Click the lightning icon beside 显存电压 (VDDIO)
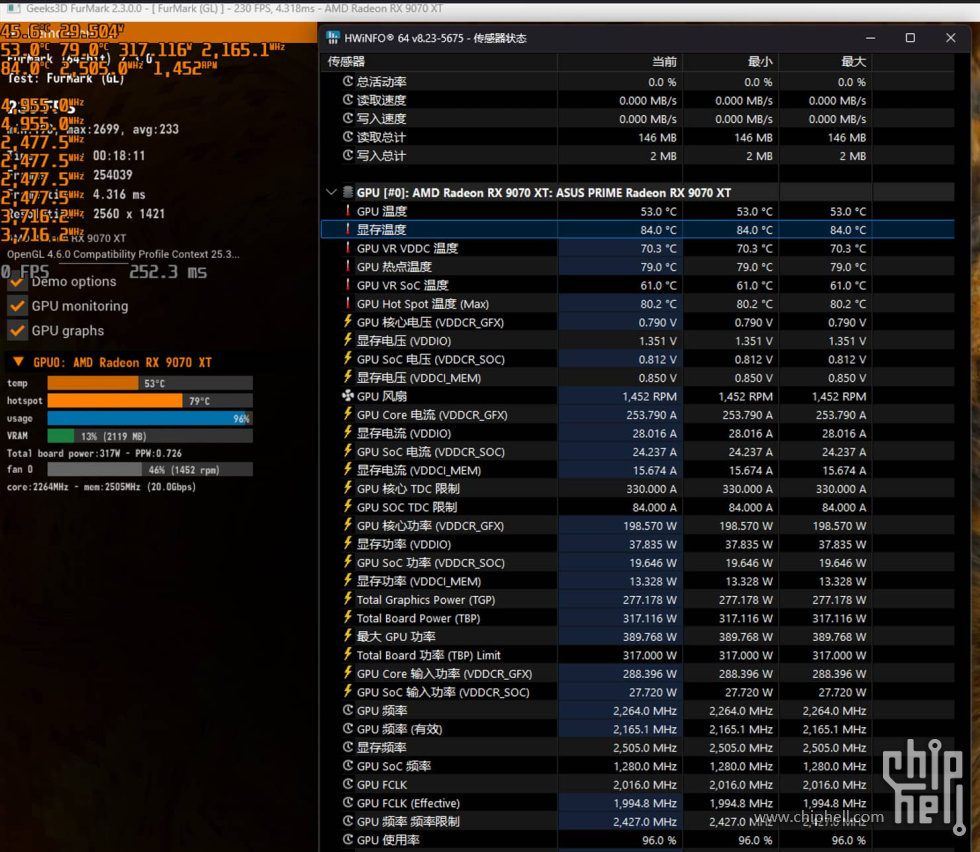This screenshot has height=852, width=980. 348,341
